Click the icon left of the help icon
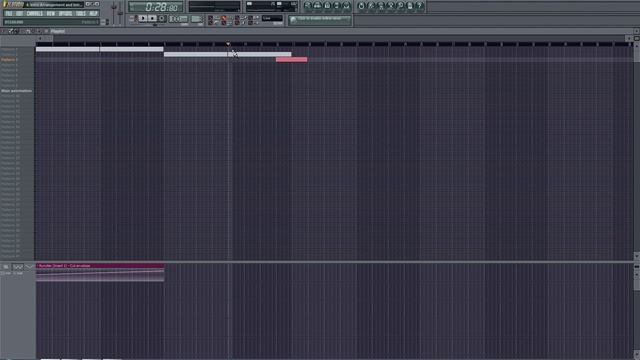 click(x=410, y=6)
